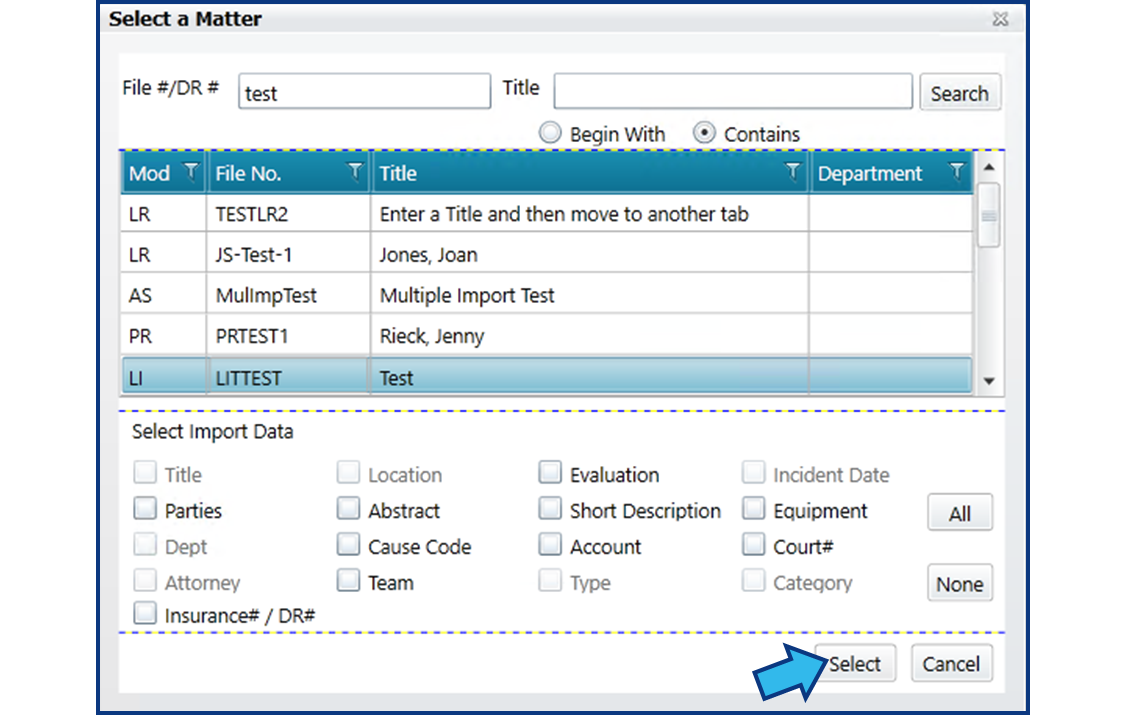
Task: Click the 'Rieck, Jenny' title cell
Action: pos(589,336)
